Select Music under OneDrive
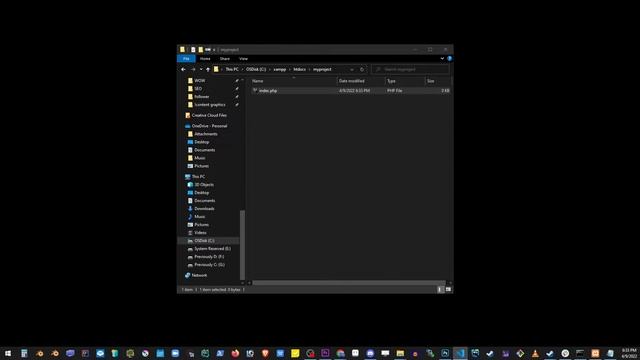The height and width of the screenshot is (360, 640). [x=200, y=158]
